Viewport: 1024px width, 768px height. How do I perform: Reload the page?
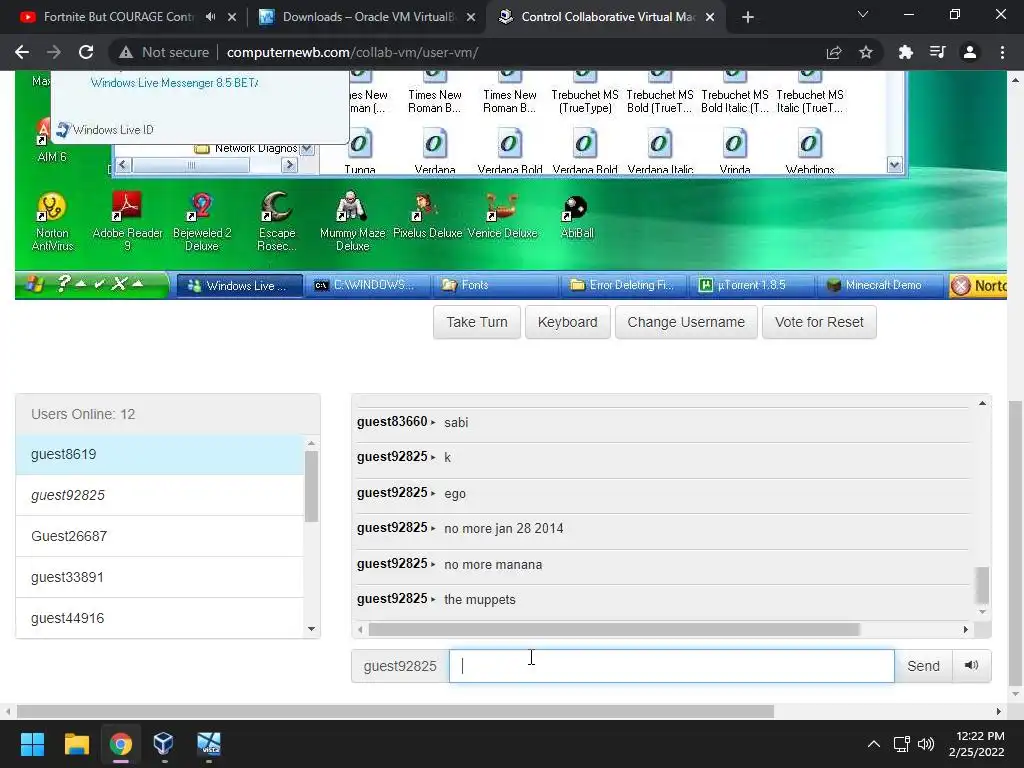point(86,52)
